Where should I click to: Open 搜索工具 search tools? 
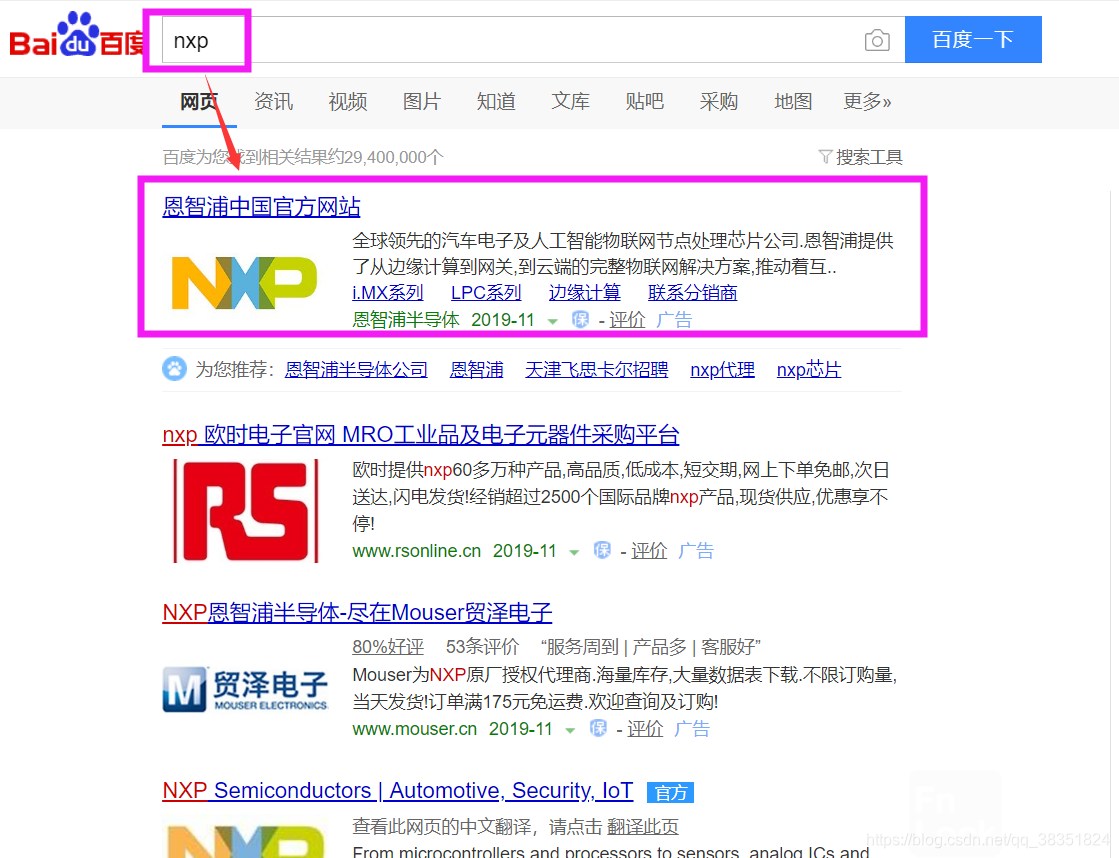869,156
